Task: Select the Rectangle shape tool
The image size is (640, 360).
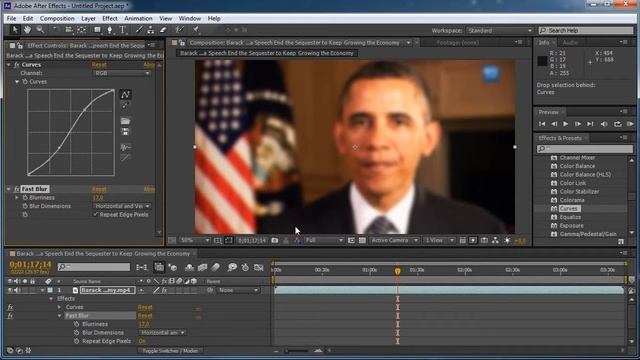Action: pos(97,30)
